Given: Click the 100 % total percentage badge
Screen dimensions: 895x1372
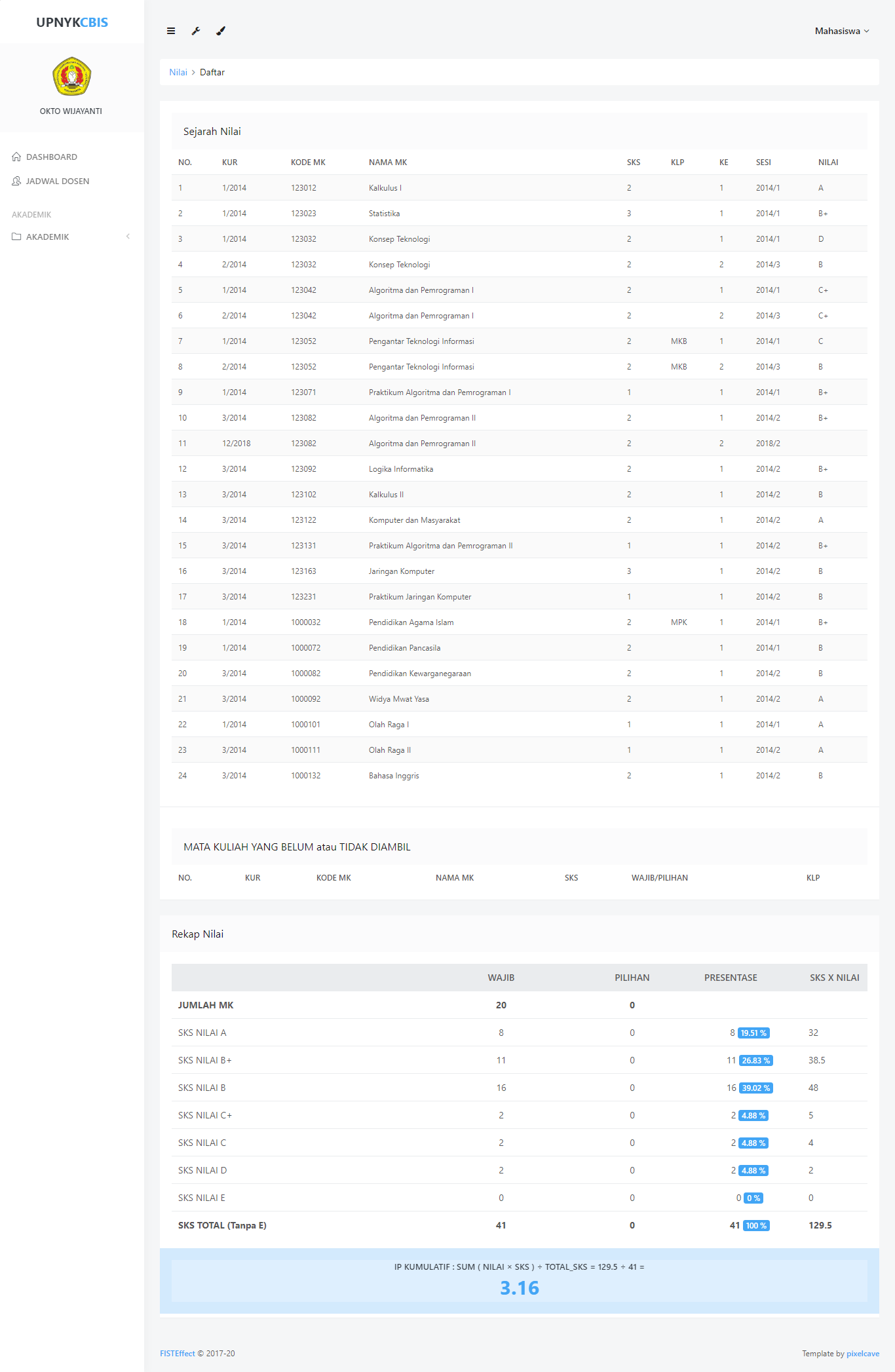Looking at the screenshot, I should click(x=755, y=1226).
